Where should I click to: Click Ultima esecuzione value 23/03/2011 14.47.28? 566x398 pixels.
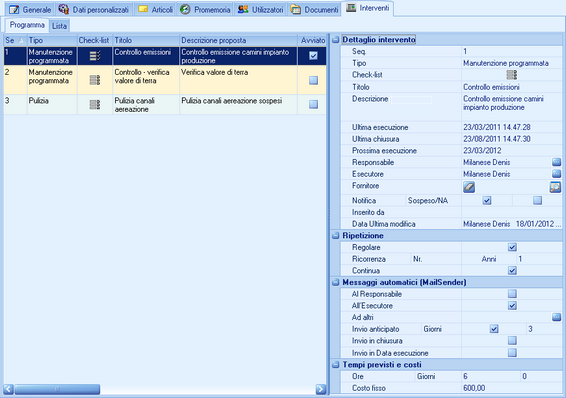tap(497, 127)
